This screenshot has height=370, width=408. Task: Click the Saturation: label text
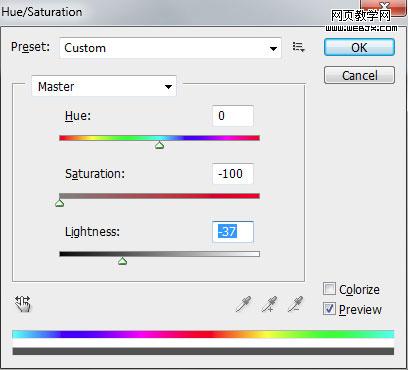point(95,174)
